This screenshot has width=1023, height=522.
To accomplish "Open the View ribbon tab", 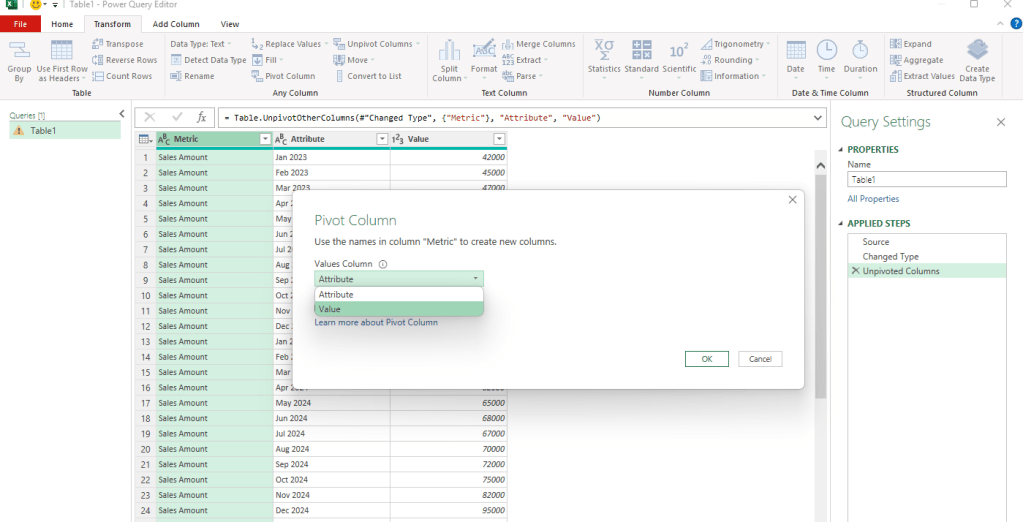I will coord(230,24).
